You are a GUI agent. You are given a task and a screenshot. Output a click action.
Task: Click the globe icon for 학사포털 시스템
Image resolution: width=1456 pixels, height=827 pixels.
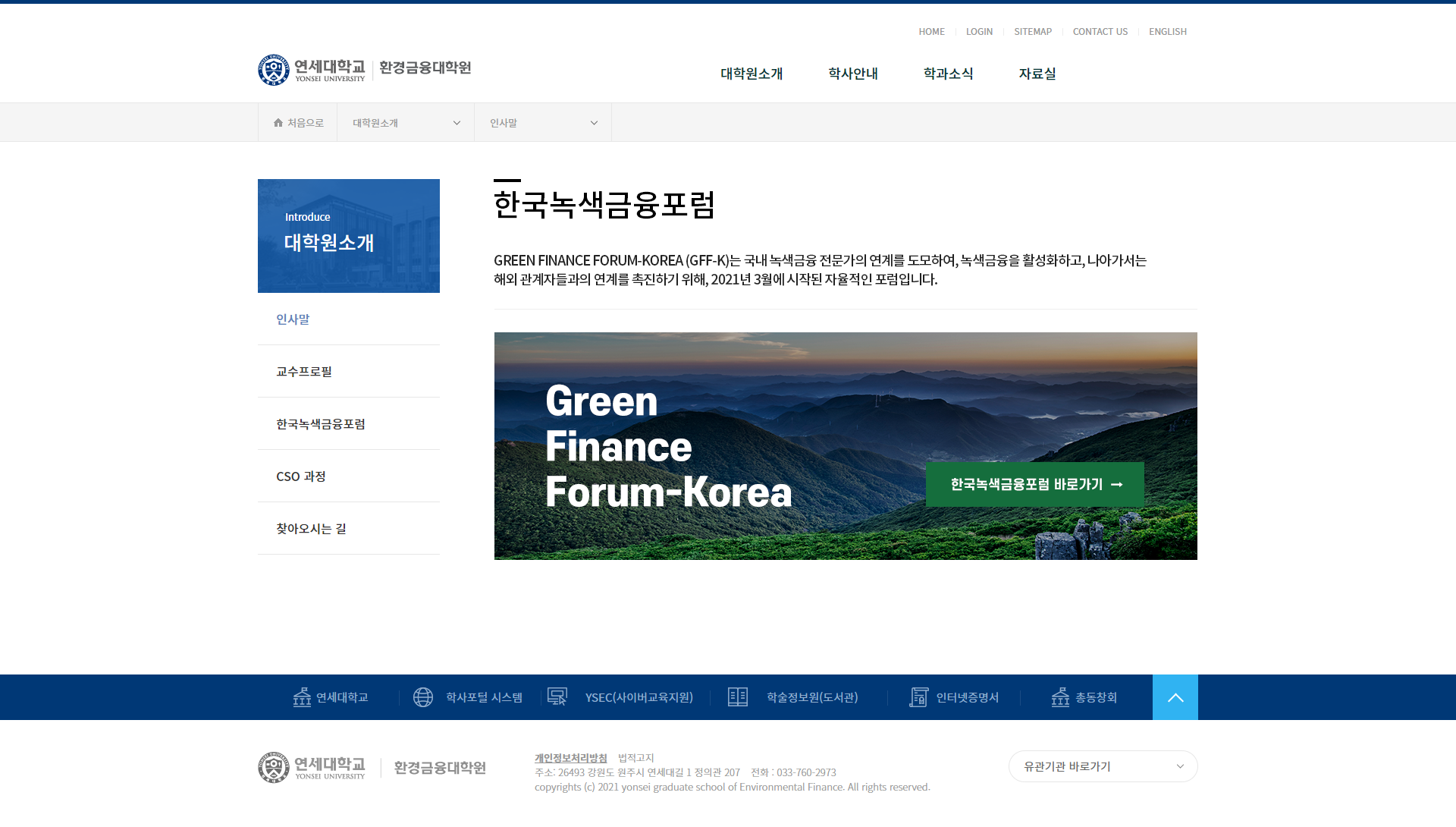(x=423, y=697)
